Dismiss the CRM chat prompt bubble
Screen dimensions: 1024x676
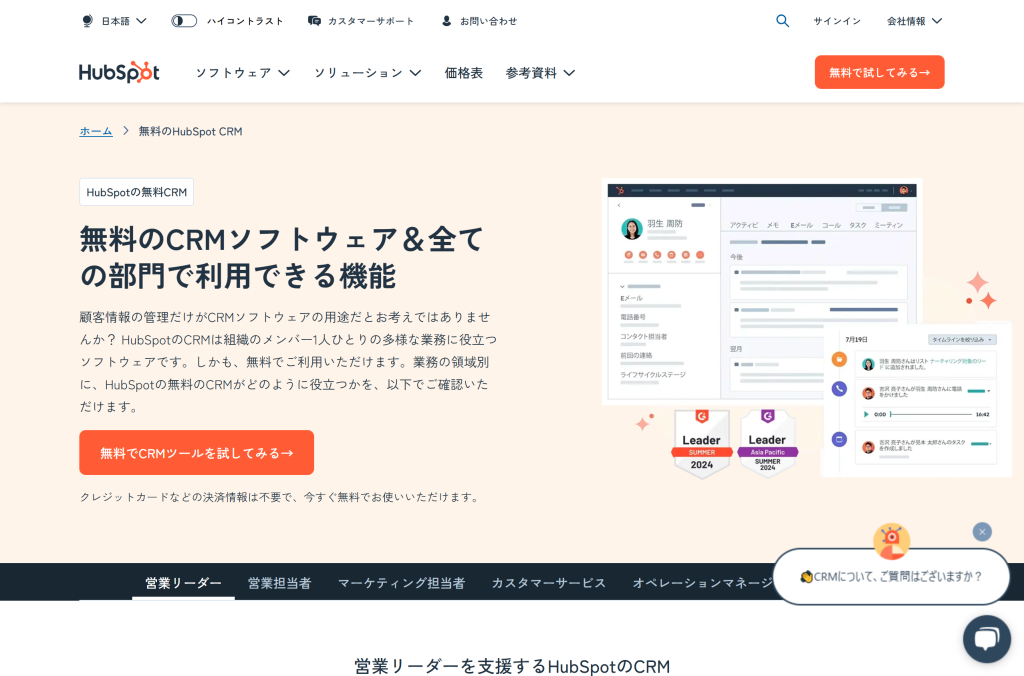(x=982, y=532)
